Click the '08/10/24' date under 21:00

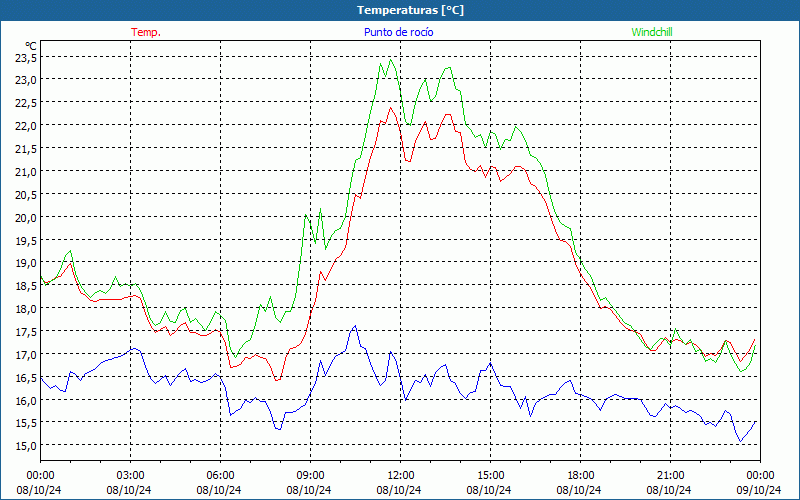click(x=669, y=490)
